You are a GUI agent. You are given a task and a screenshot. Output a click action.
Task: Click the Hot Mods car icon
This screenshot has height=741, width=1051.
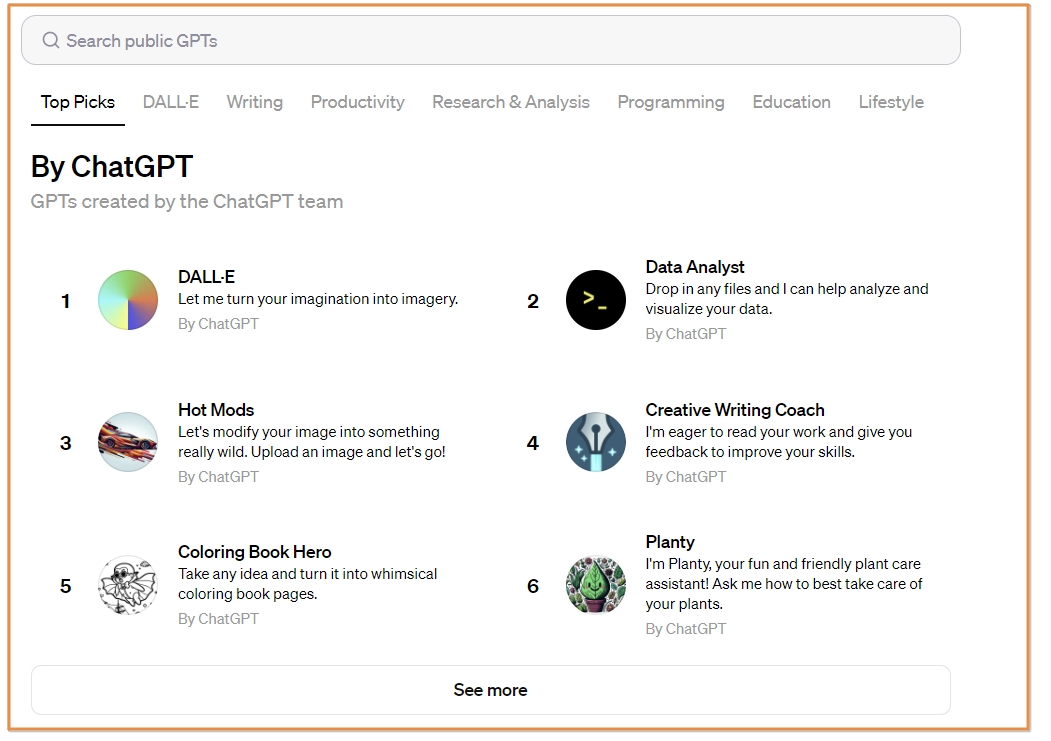128,442
